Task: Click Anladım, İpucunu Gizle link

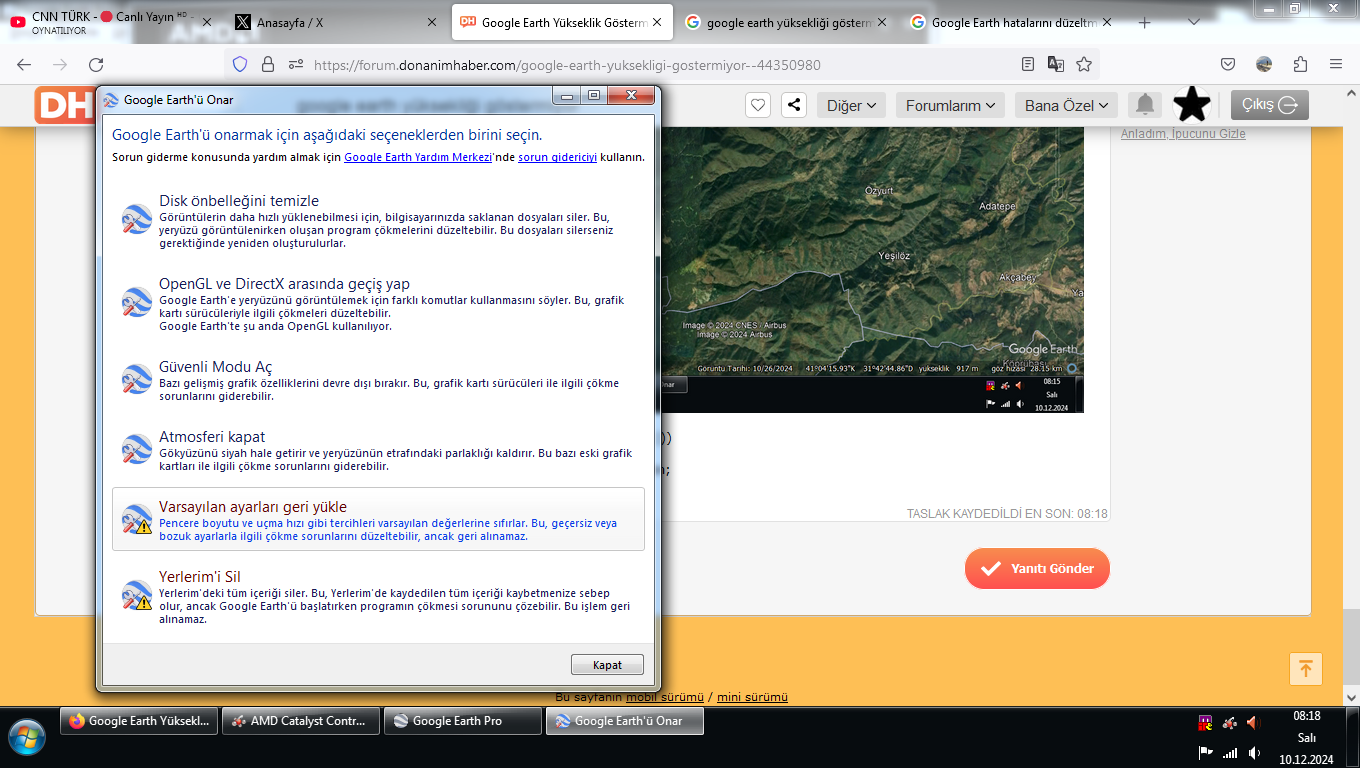Action: [x=1183, y=134]
